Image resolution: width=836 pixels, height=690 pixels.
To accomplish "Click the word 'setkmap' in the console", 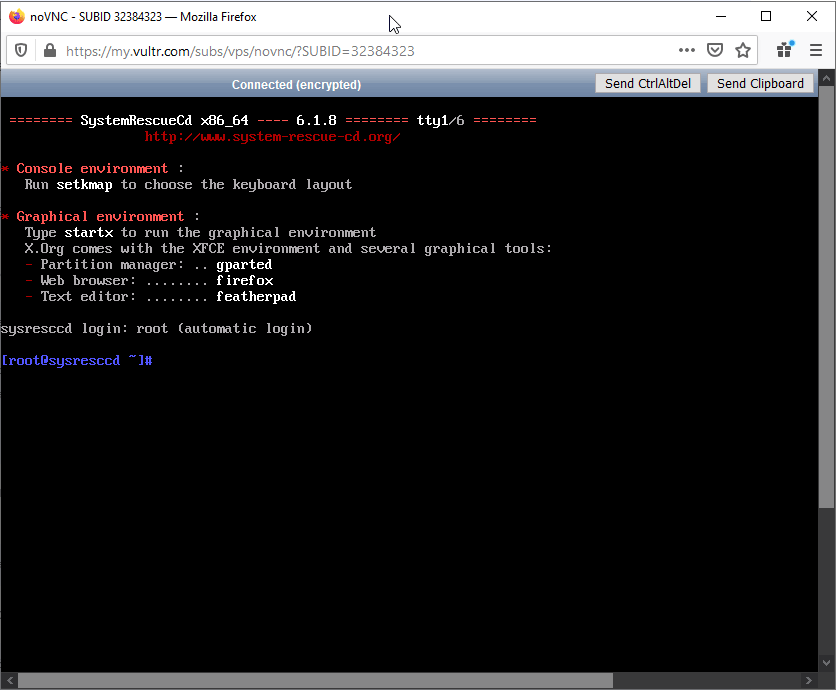I will click(84, 184).
